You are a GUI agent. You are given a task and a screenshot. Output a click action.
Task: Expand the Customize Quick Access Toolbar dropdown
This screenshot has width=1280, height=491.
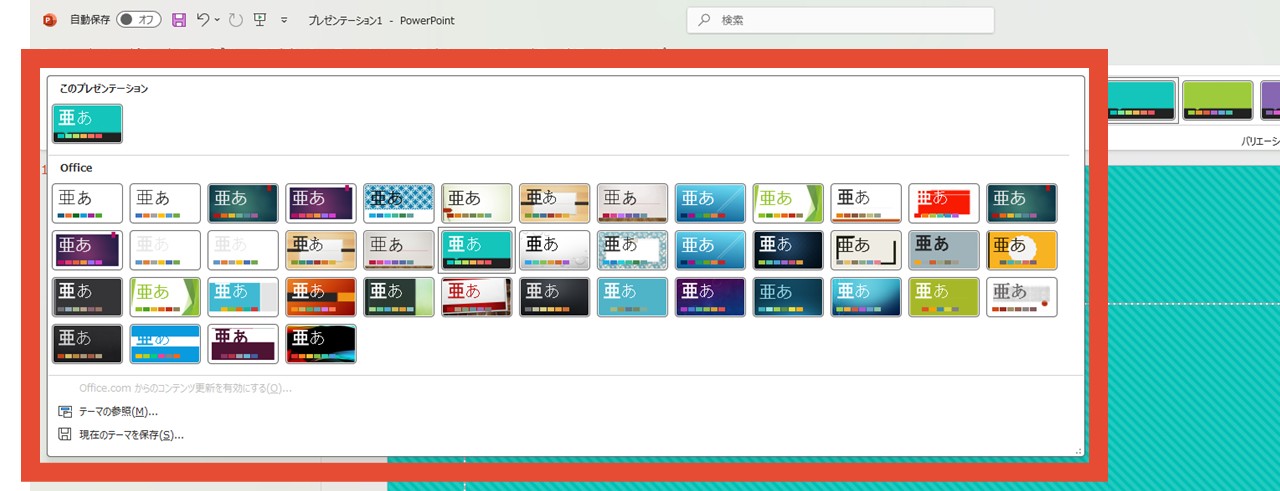[x=285, y=20]
